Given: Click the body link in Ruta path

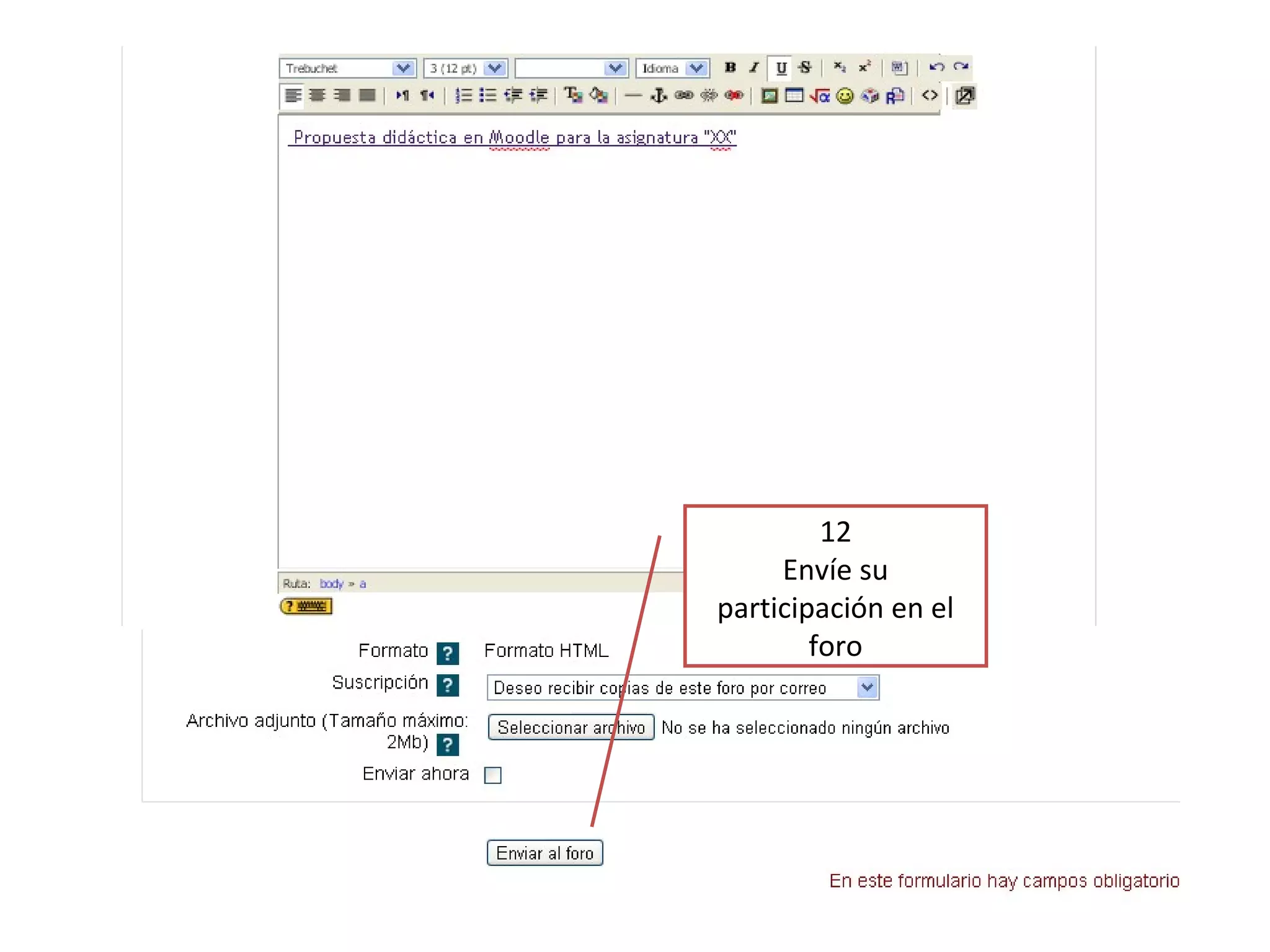Looking at the screenshot, I should [x=331, y=583].
